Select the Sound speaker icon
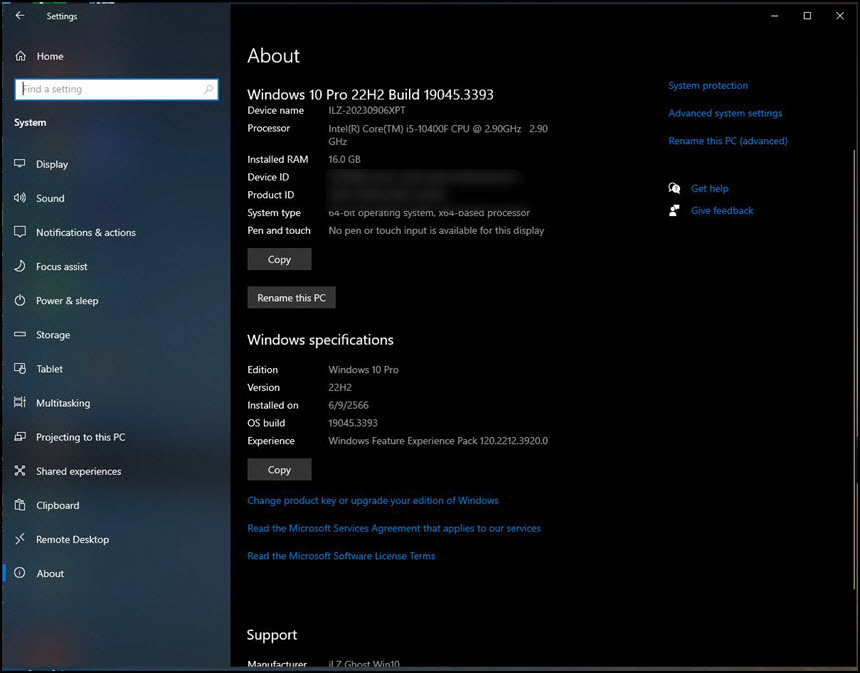This screenshot has width=860, height=673. [x=20, y=197]
